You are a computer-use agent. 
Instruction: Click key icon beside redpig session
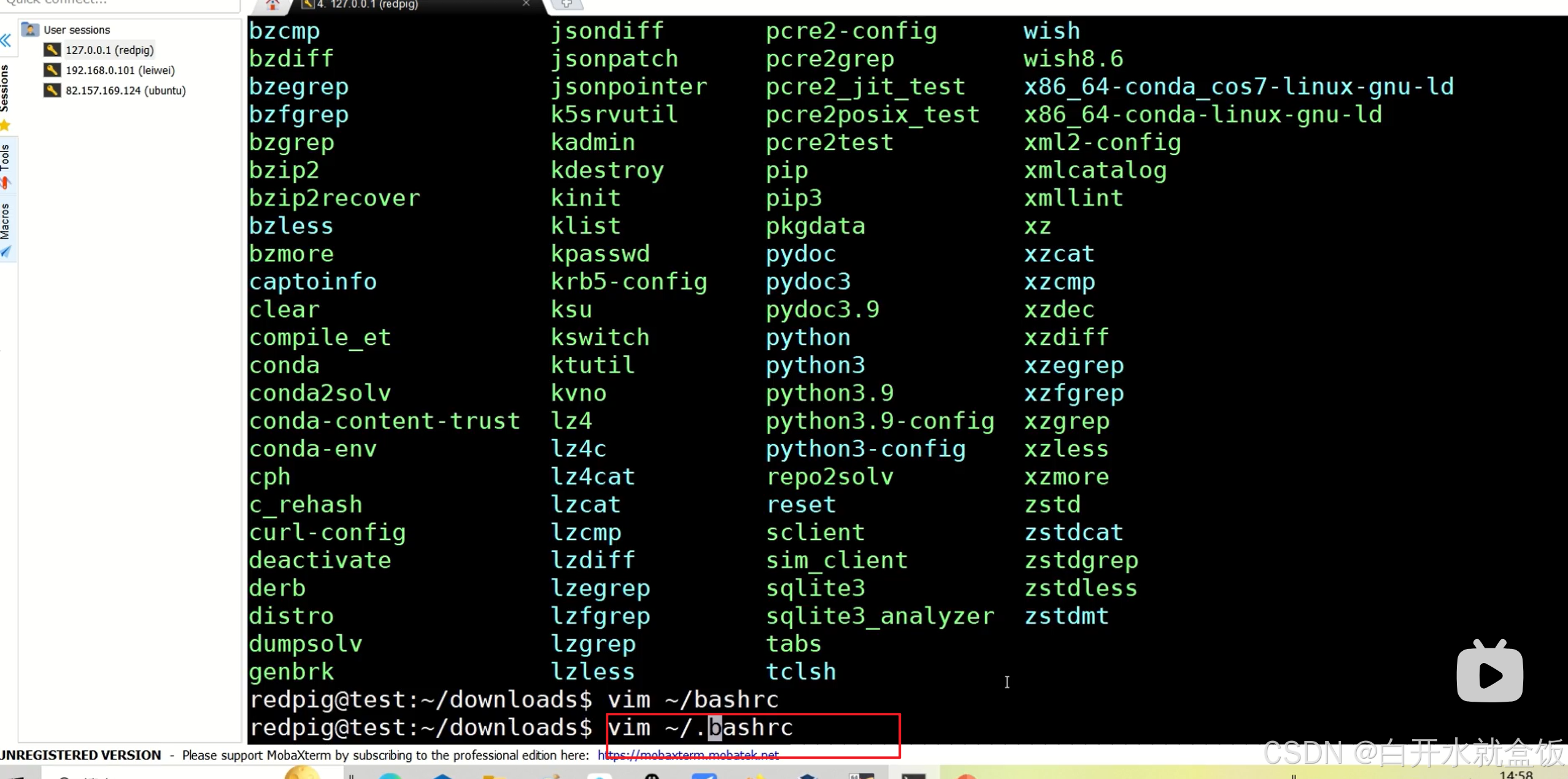(x=52, y=50)
